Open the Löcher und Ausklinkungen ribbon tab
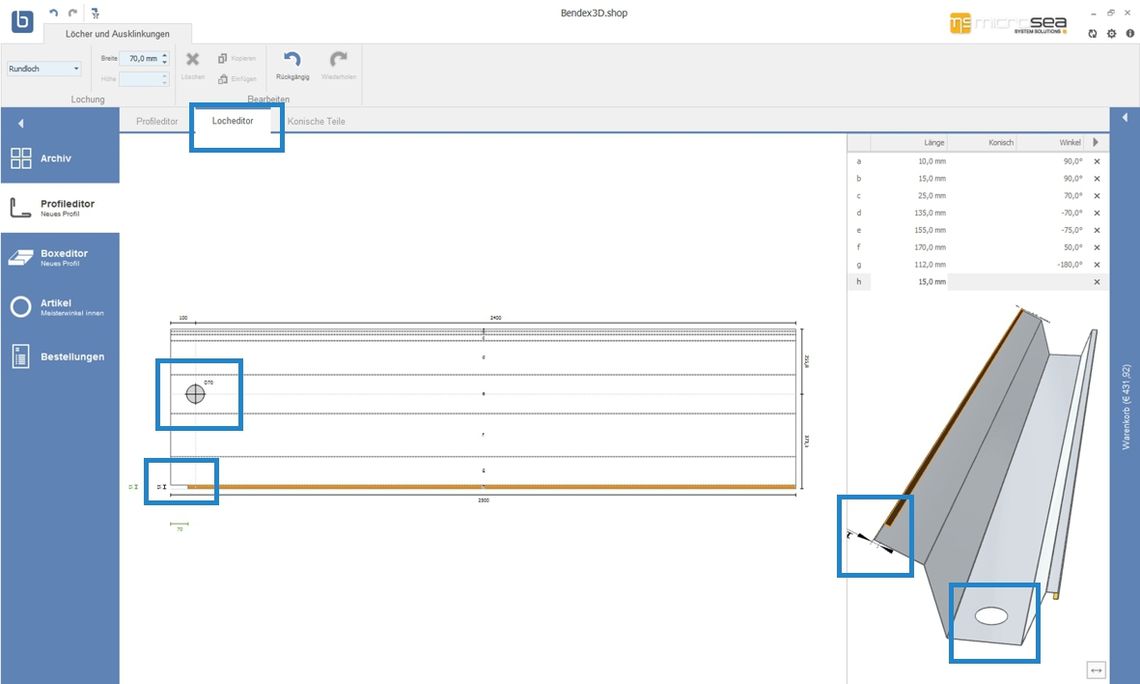Screen dimensions: 1140x684 click(x=118, y=33)
